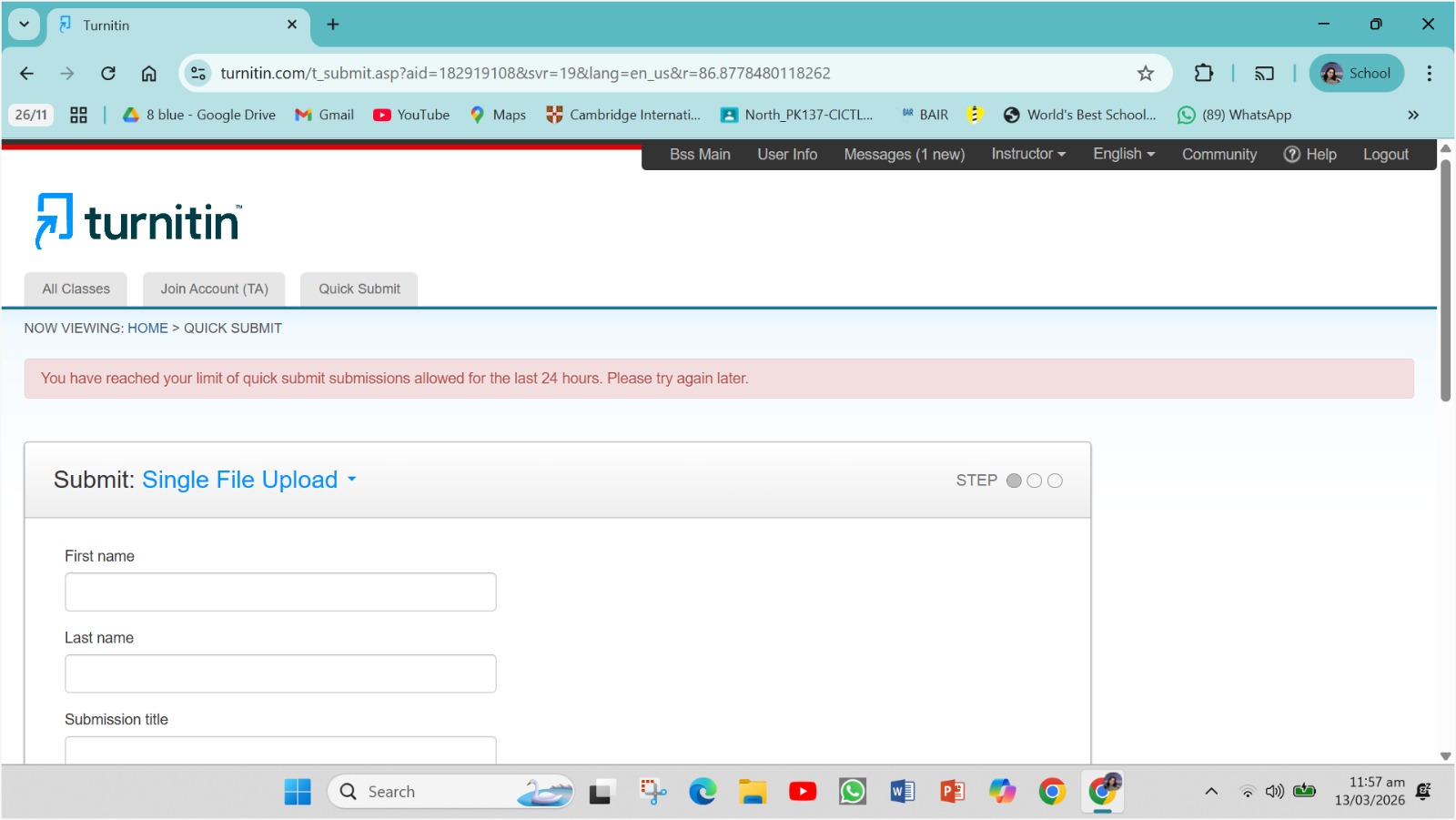Open the Cast media icon in toolbar
This screenshot has height=820, width=1456.
[x=1264, y=74]
